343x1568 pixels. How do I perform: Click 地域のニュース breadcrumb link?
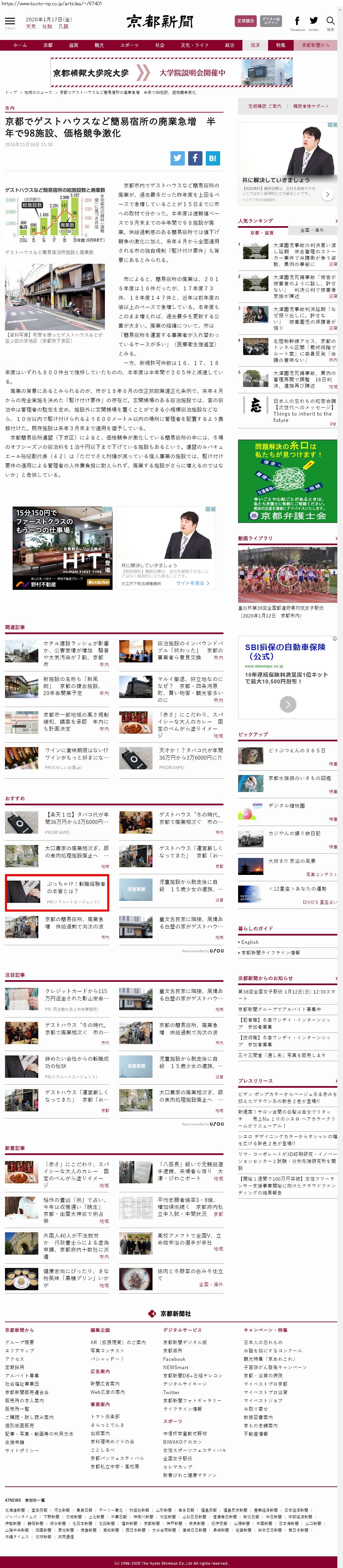[38, 93]
